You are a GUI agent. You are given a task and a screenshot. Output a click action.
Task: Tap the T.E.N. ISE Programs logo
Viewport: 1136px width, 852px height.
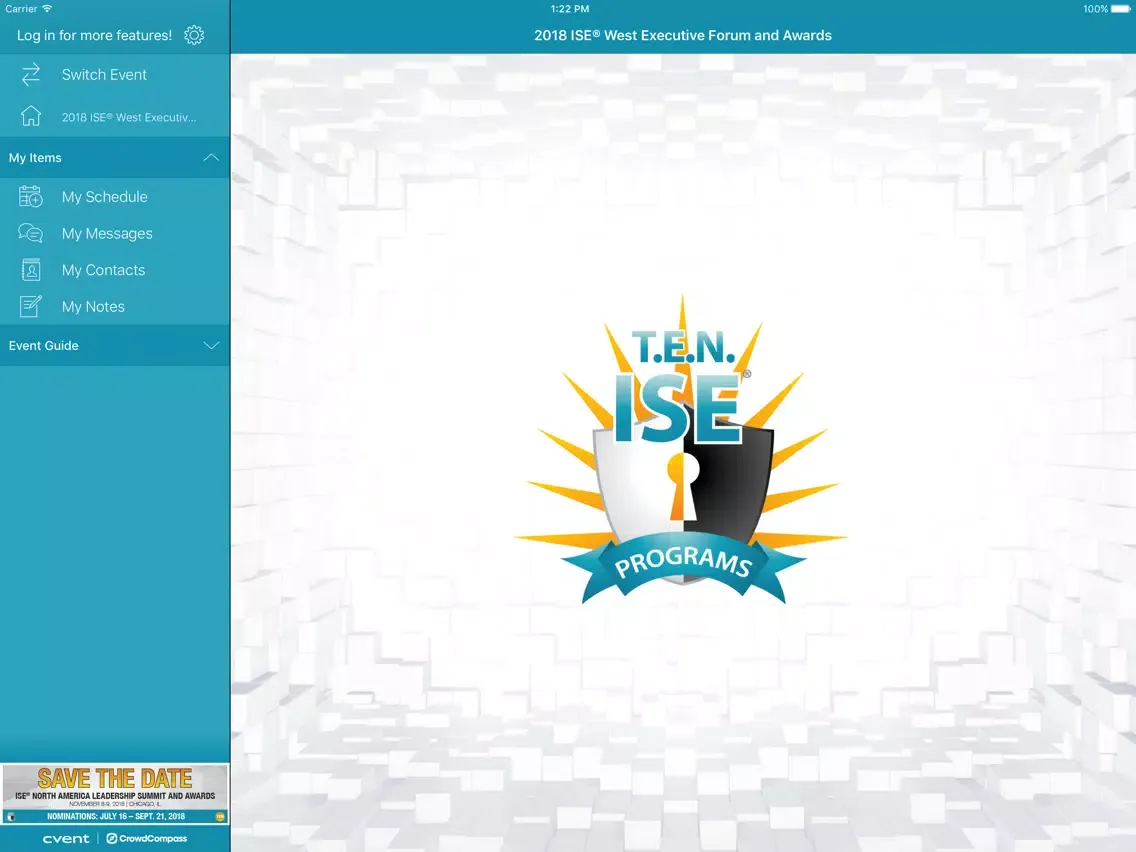pyautogui.click(x=681, y=449)
